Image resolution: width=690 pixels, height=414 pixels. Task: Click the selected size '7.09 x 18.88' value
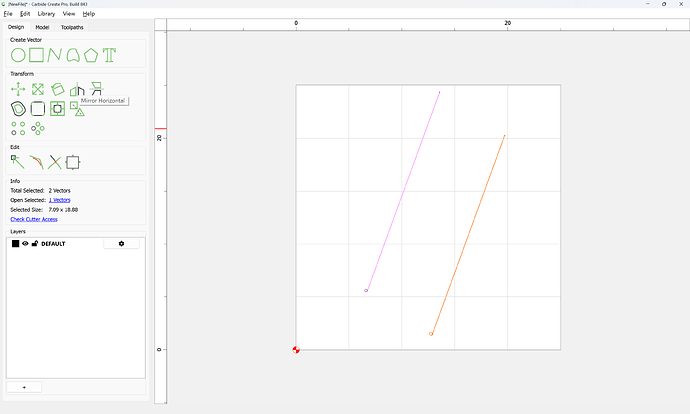tap(63, 210)
